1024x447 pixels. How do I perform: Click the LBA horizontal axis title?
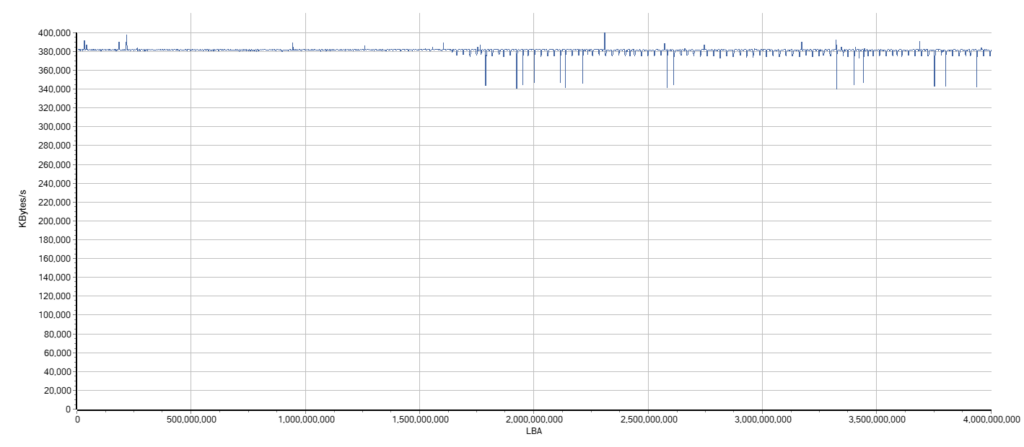[534, 432]
